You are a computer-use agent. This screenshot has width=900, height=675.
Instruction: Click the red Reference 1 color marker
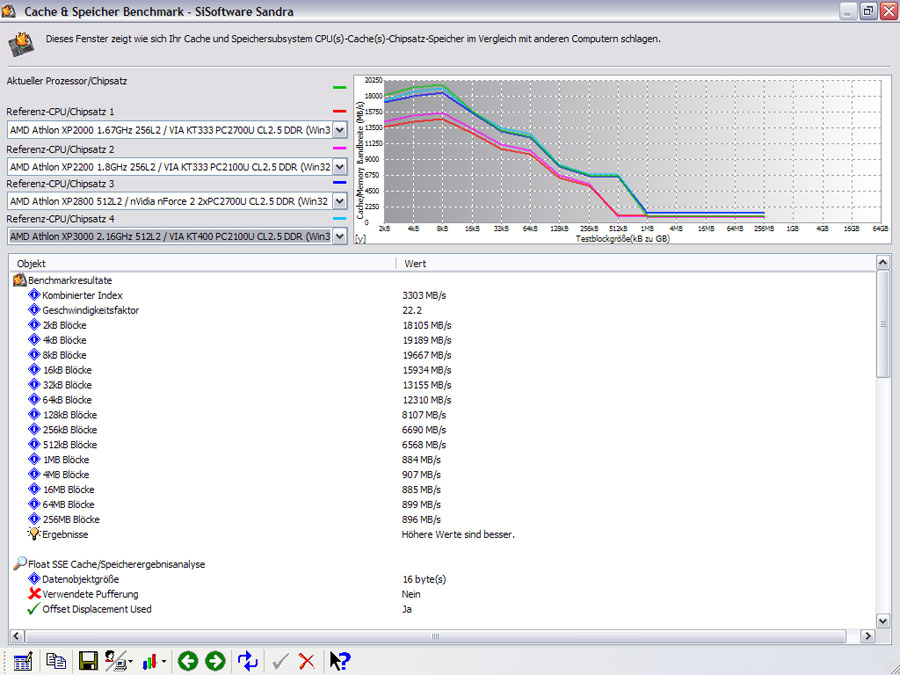tap(339, 111)
